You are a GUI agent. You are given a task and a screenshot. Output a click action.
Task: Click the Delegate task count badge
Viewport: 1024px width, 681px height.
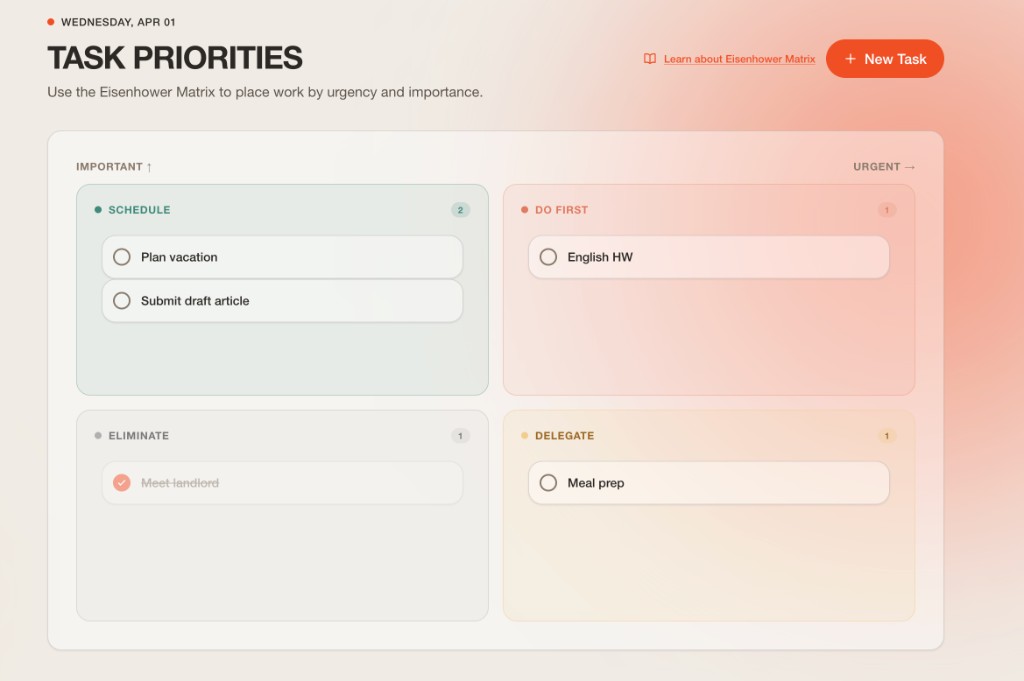click(x=887, y=436)
